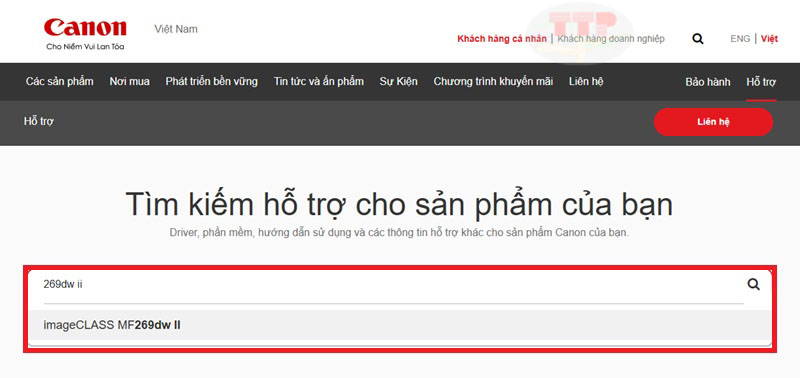Click the red Liên hệ button
Viewport: 800px width, 378px height.
click(713, 122)
